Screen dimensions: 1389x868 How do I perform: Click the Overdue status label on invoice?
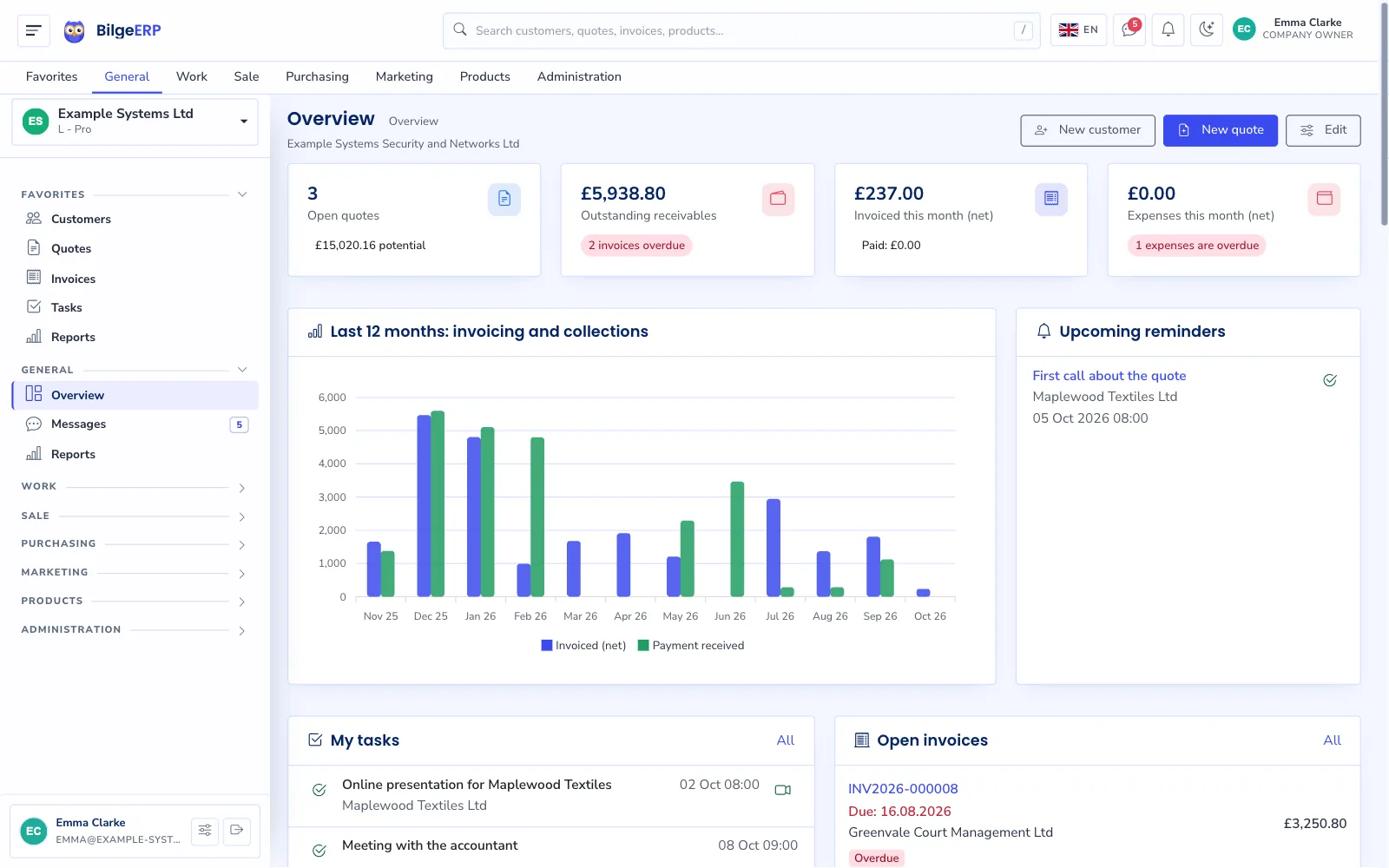[x=876, y=858]
